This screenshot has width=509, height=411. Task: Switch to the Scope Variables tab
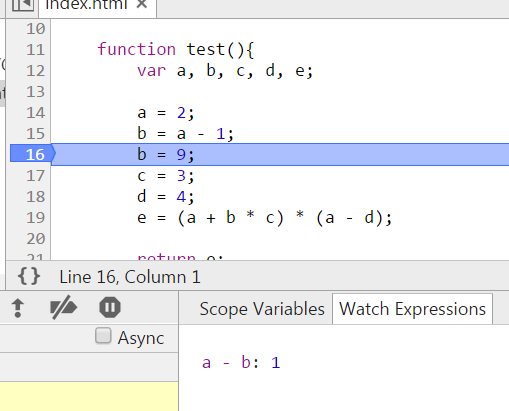click(262, 309)
